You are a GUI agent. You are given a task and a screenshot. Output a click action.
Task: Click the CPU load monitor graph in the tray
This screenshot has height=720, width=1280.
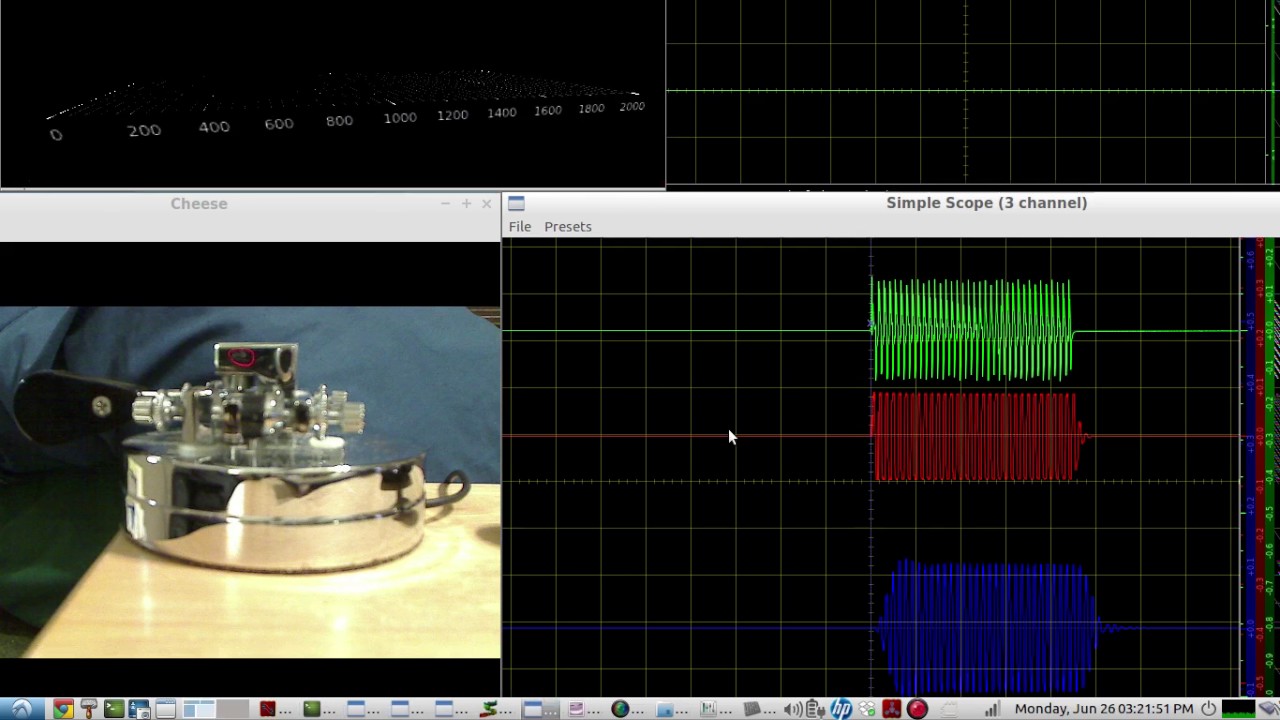point(1239,708)
